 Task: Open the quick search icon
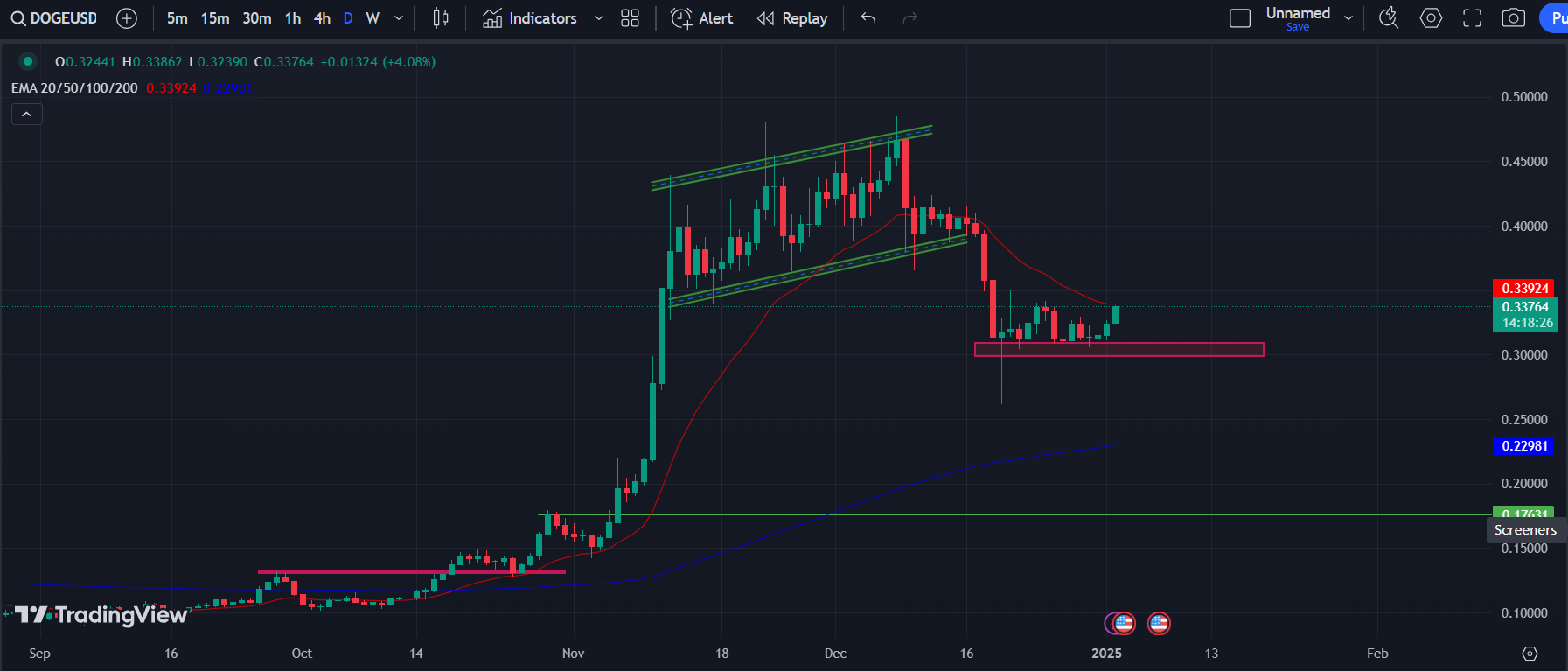[x=1389, y=18]
